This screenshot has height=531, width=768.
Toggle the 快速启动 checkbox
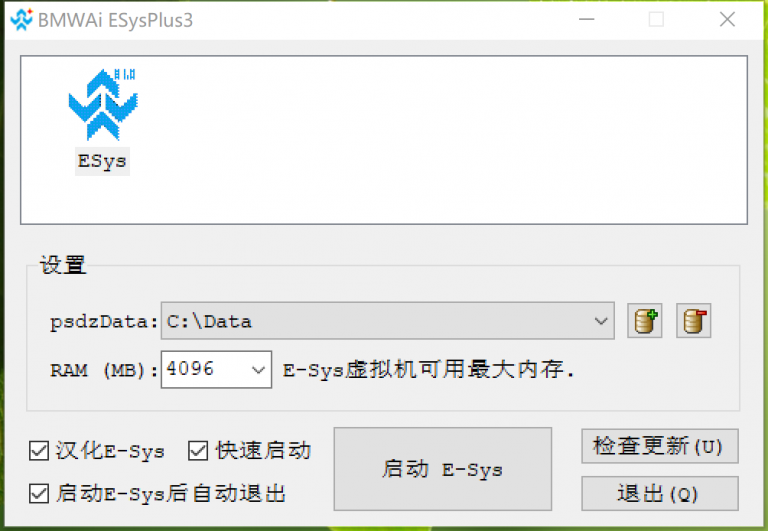click(198, 451)
